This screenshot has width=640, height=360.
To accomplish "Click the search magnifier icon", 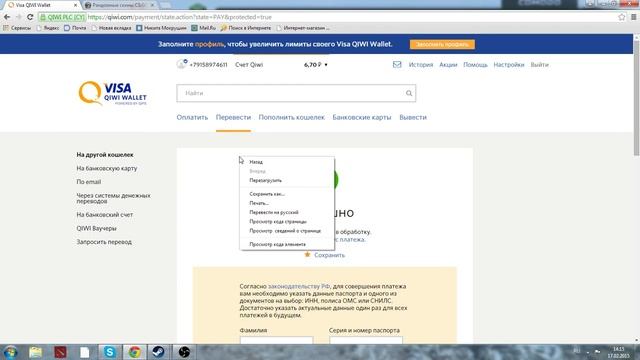I will [409, 93].
